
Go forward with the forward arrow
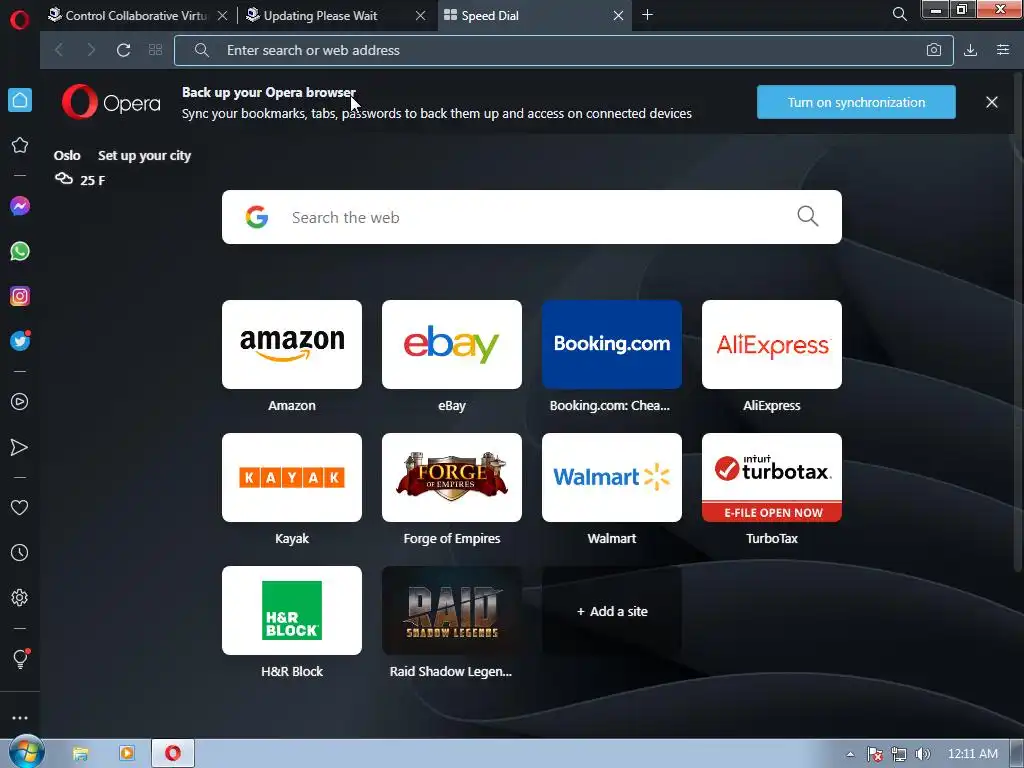point(91,50)
